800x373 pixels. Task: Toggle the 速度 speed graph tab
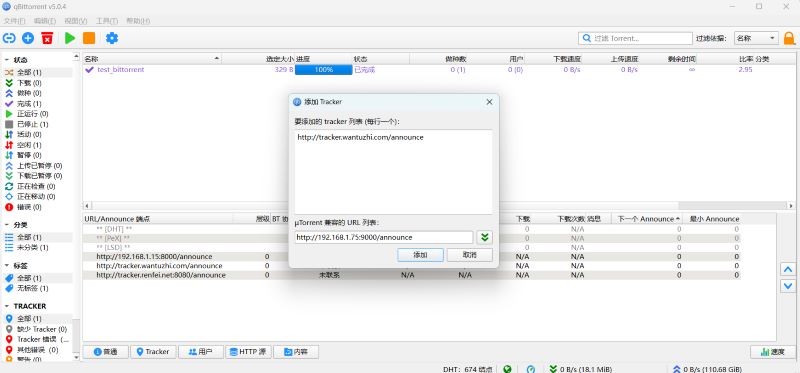point(772,352)
